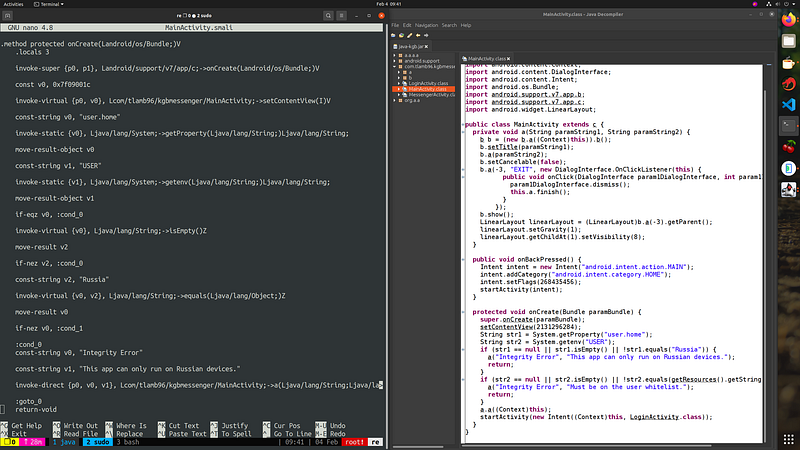Open the terminal hamburger menu button
The height and width of the screenshot is (450, 800).
342,16
